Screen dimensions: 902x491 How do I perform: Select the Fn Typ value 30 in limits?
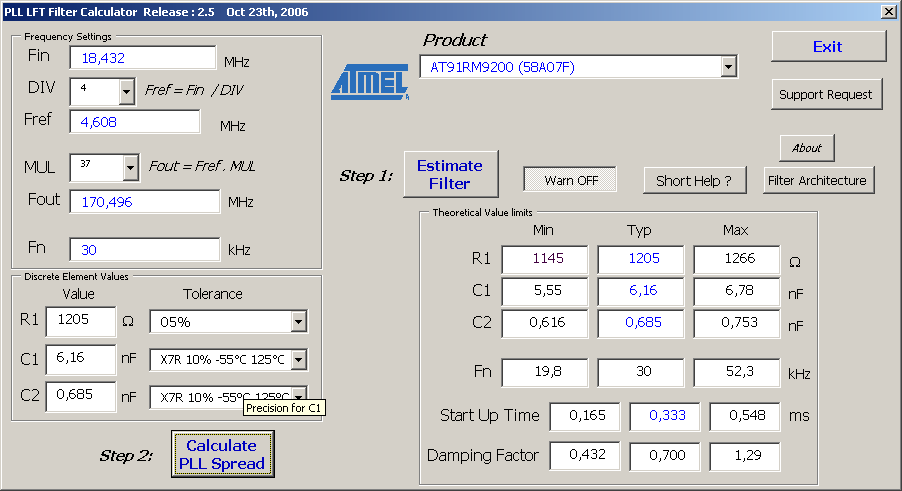[641, 373]
